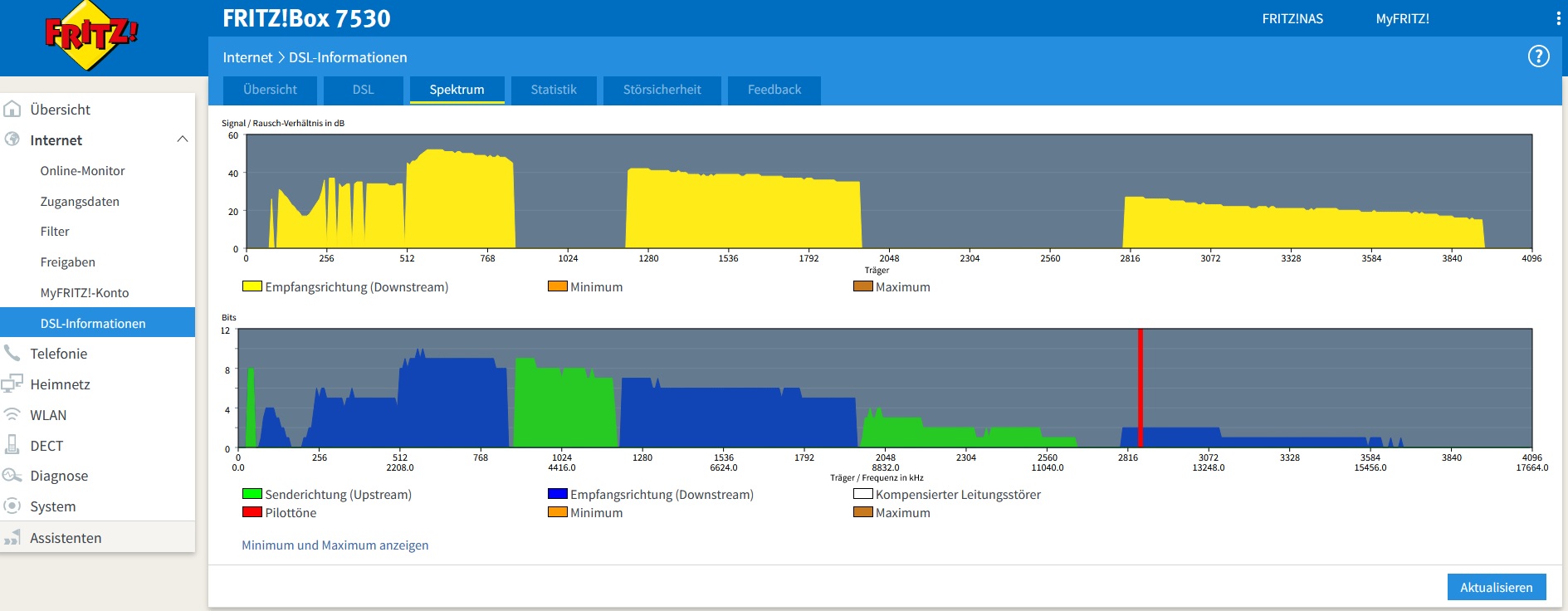Click the WLAN wifi icon
Viewport: 1568px width, 611px height.
coord(12,414)
